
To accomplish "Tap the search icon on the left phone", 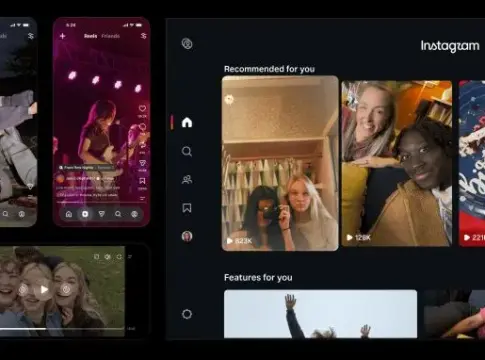I will 6,214.
